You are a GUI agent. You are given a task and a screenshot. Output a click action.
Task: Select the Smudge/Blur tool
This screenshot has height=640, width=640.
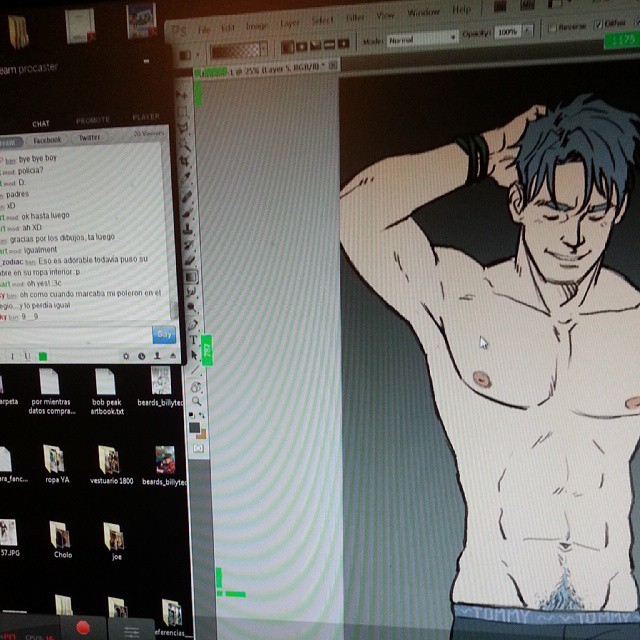click(191, 292)
